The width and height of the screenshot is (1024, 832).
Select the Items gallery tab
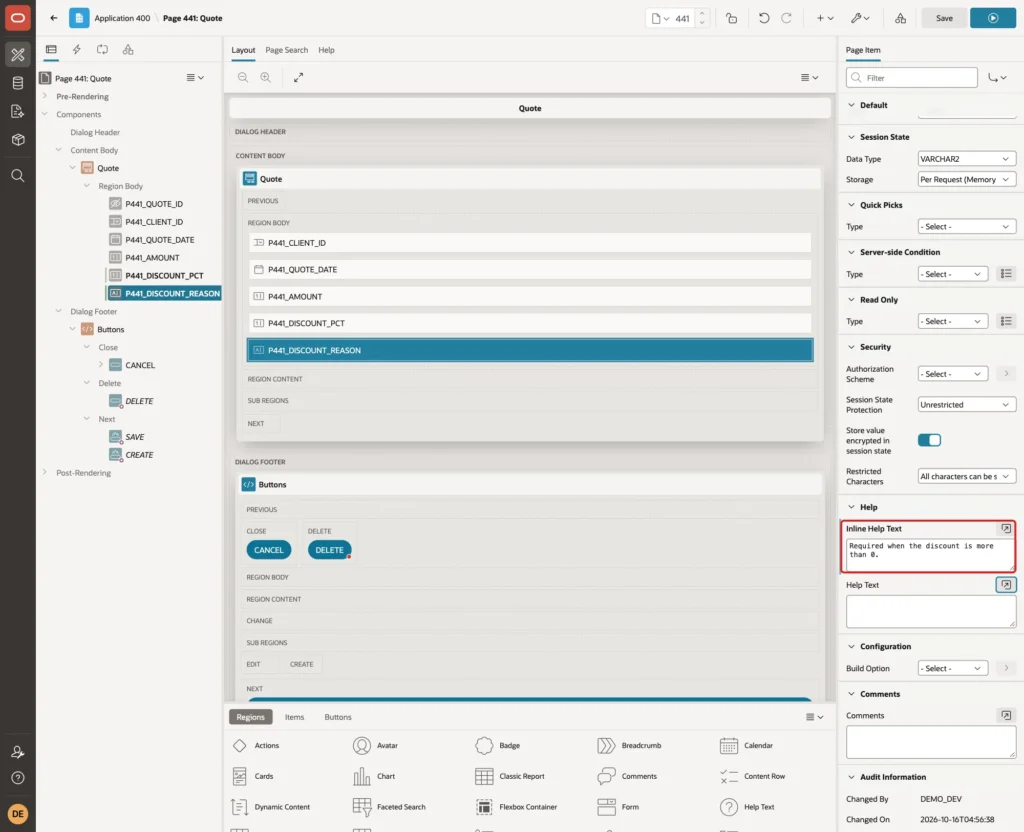coord(294,717)
